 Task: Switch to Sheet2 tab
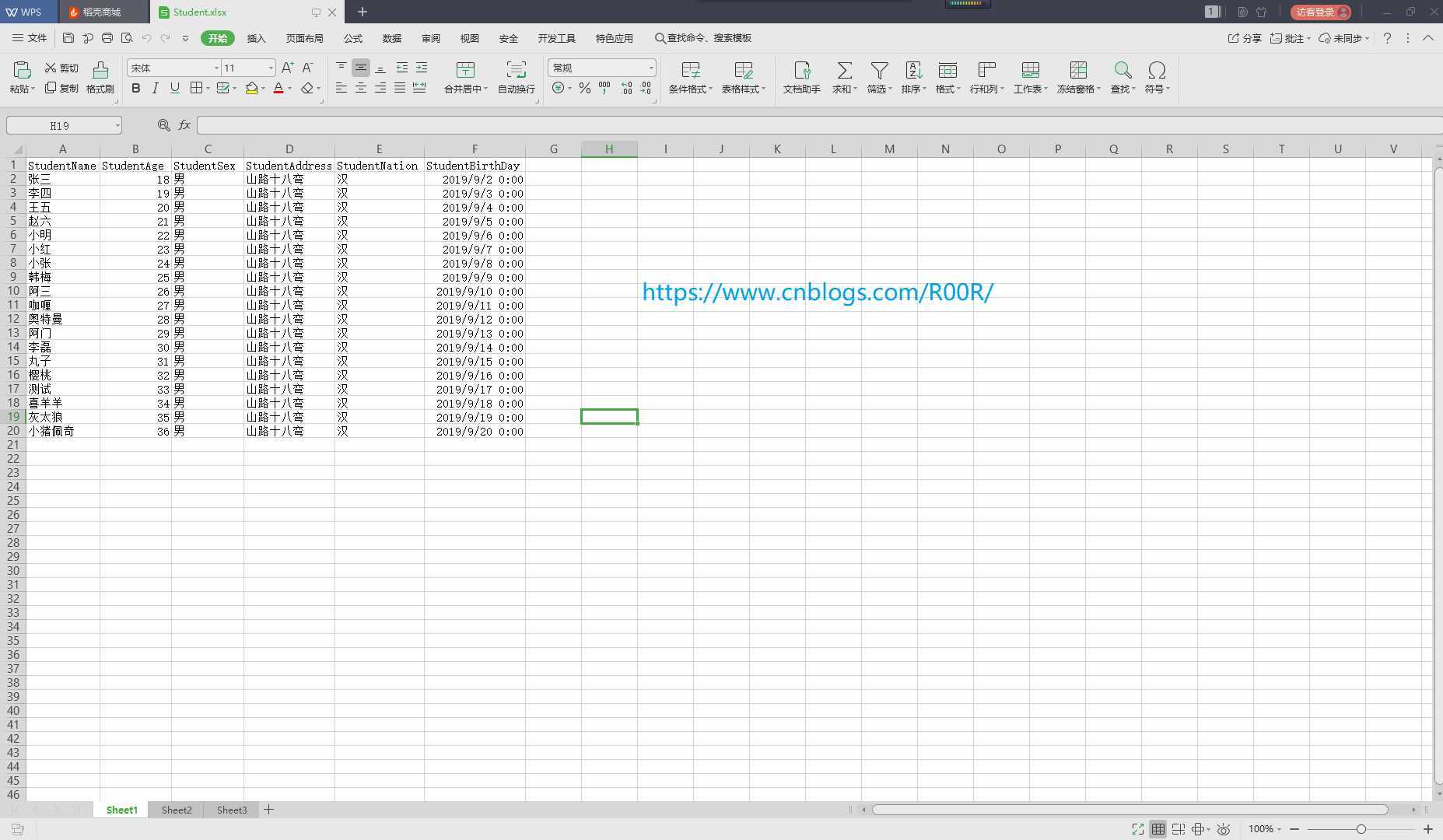(x=177, y=810)
